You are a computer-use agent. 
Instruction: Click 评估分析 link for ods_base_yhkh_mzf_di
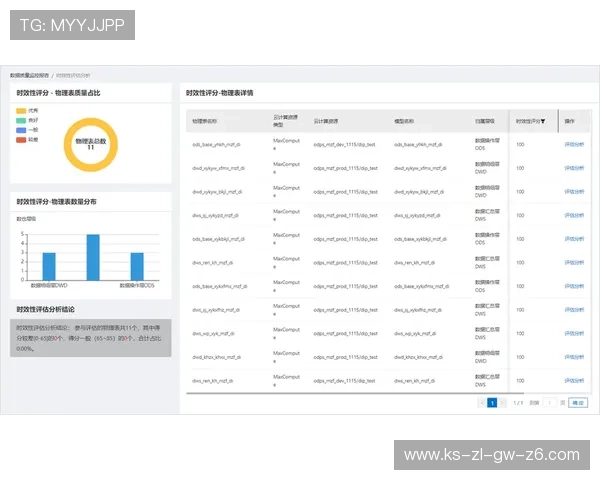pyautogui.click(x=574, y=144)
